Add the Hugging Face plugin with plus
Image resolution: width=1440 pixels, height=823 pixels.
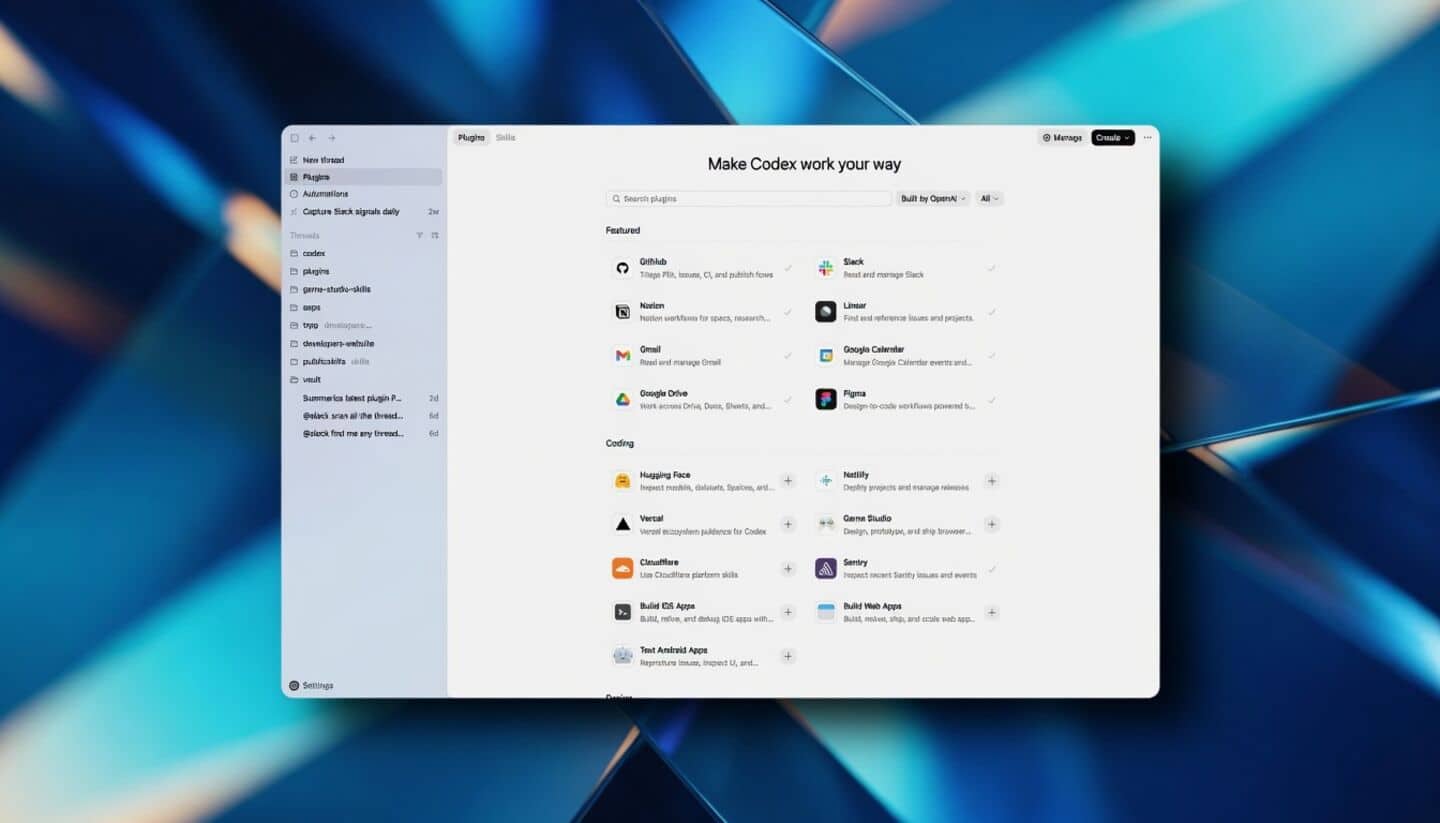[788, 481]
